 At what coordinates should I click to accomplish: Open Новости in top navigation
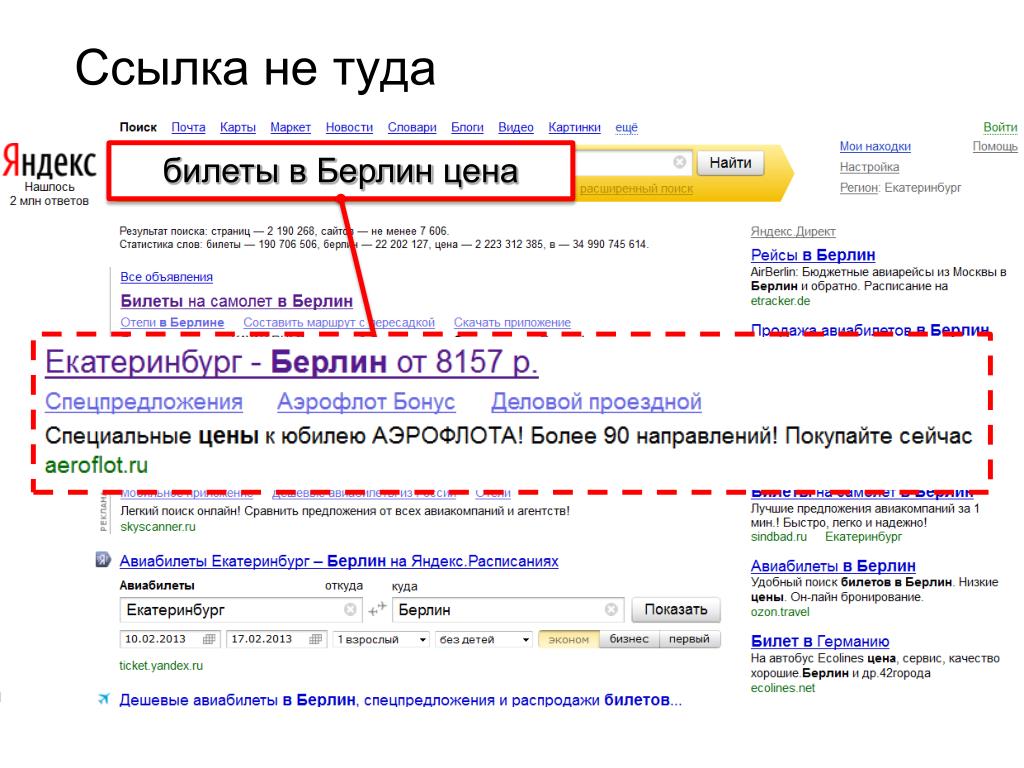pyautogui.click(x=349, y=127)
